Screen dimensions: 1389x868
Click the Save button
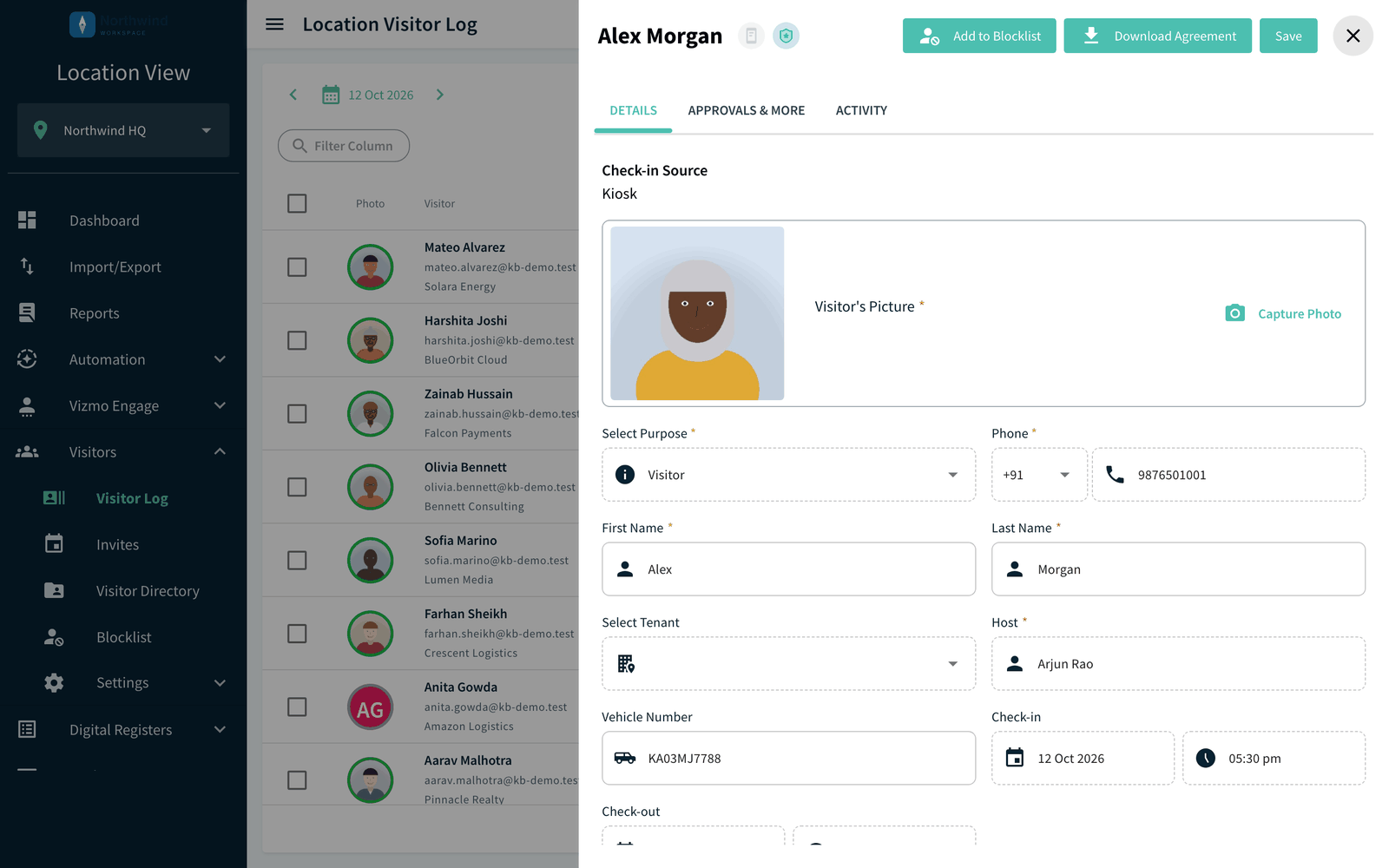pyautogui.click(x=1288, y=36)
